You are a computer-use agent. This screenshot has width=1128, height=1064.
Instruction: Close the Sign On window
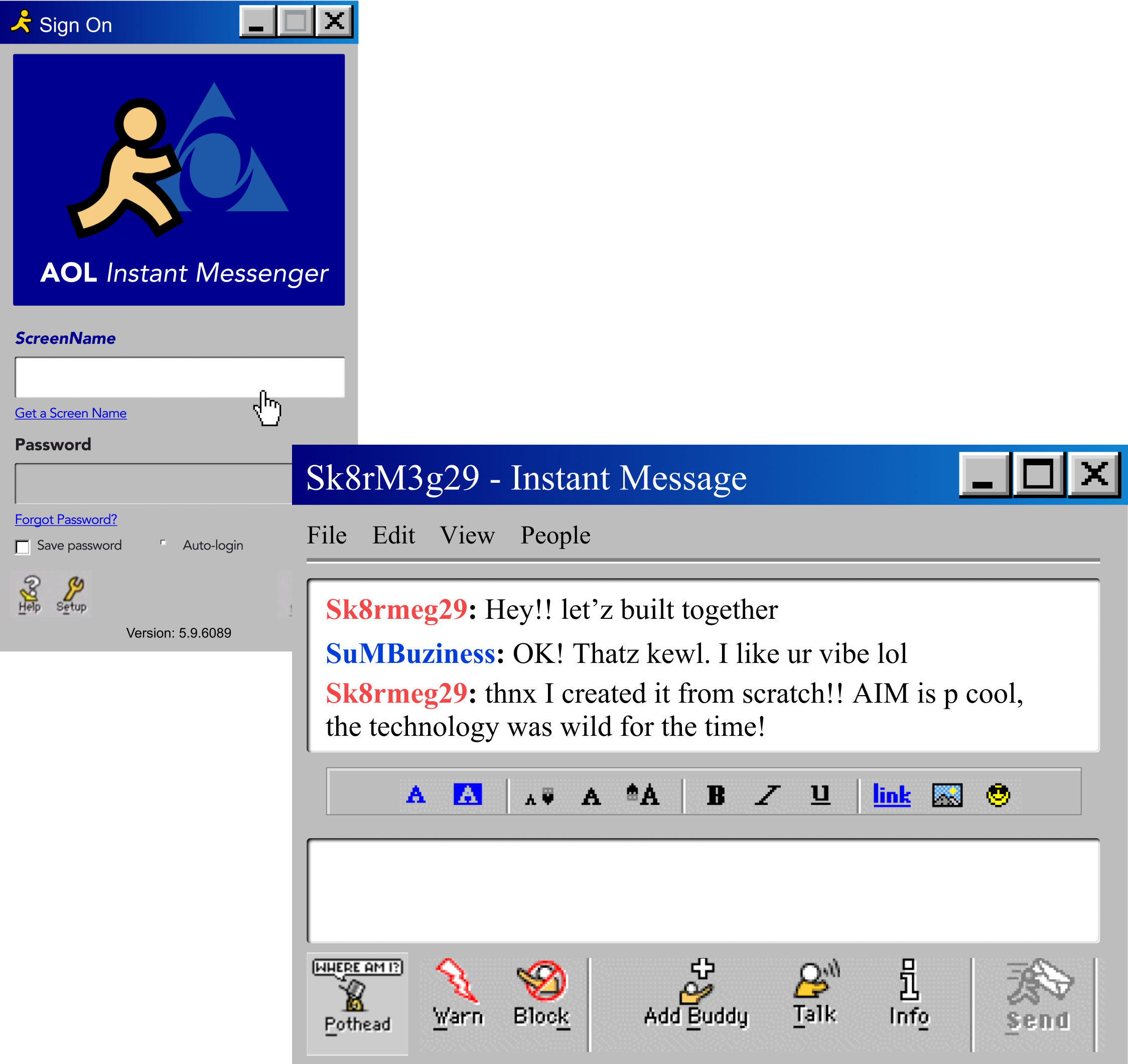pyautogui.click(x=334, y=22)
